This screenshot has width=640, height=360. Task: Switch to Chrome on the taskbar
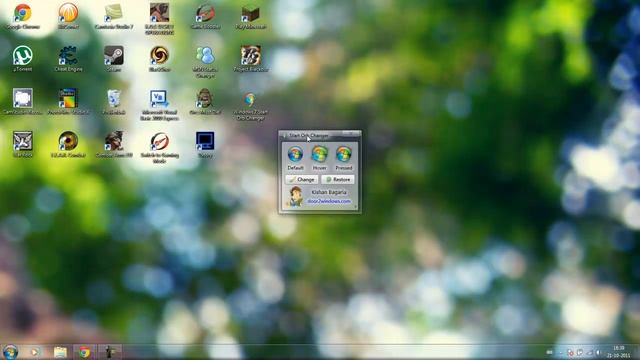[x=84, y=352]
